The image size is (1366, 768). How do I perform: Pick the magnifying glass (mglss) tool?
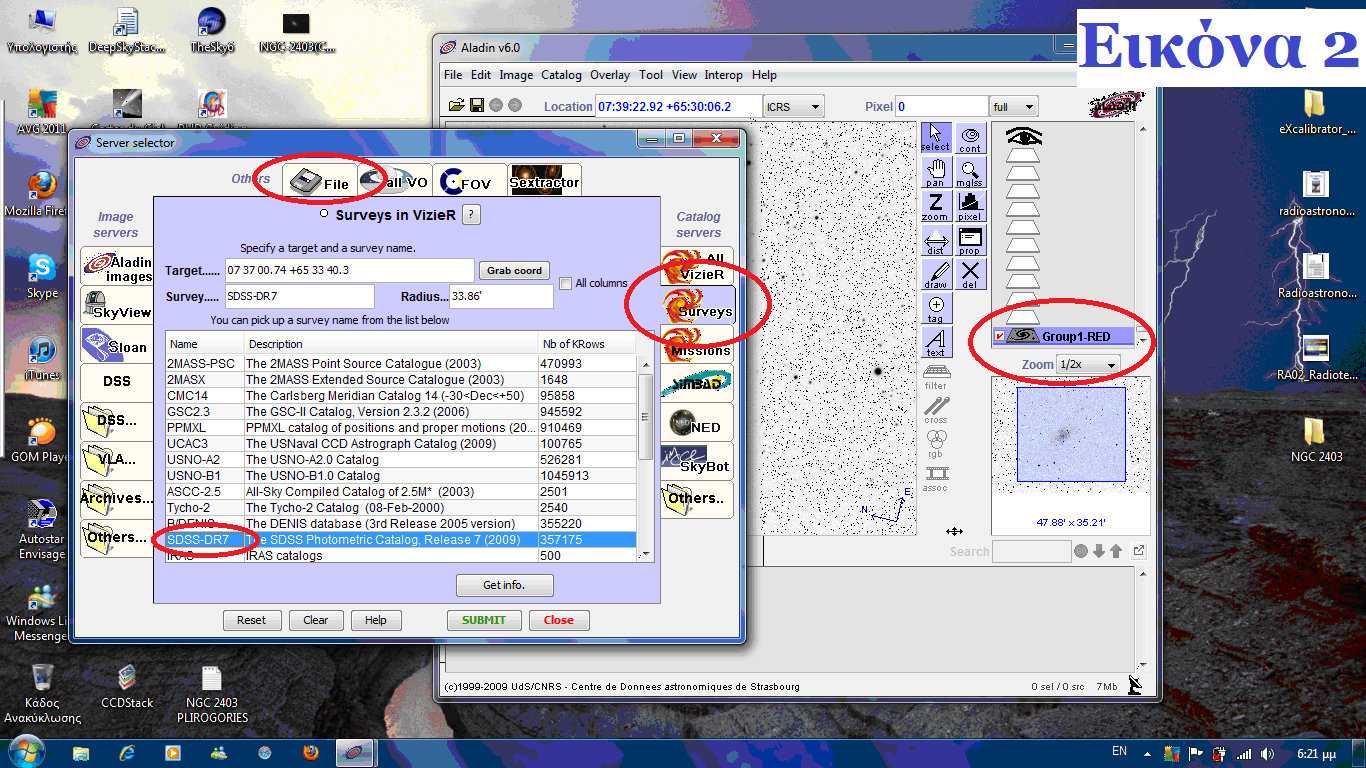point(970,172)
